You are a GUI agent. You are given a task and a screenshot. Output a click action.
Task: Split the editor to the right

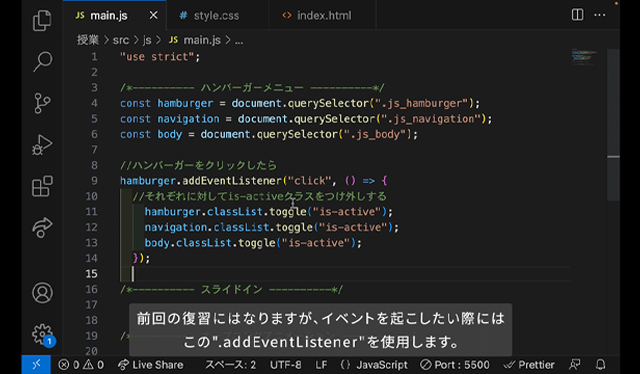[x=577, y=15]
